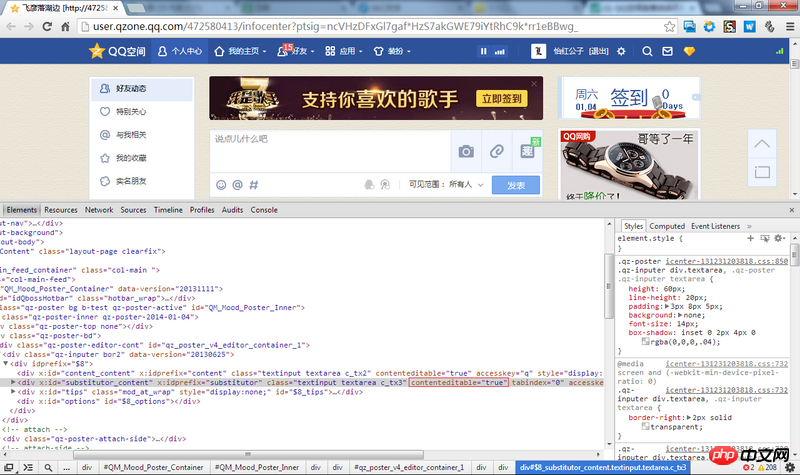This screenshot has width=800, height=475.
Task: Add a photo with the camera icon
Action: (466, 152)
